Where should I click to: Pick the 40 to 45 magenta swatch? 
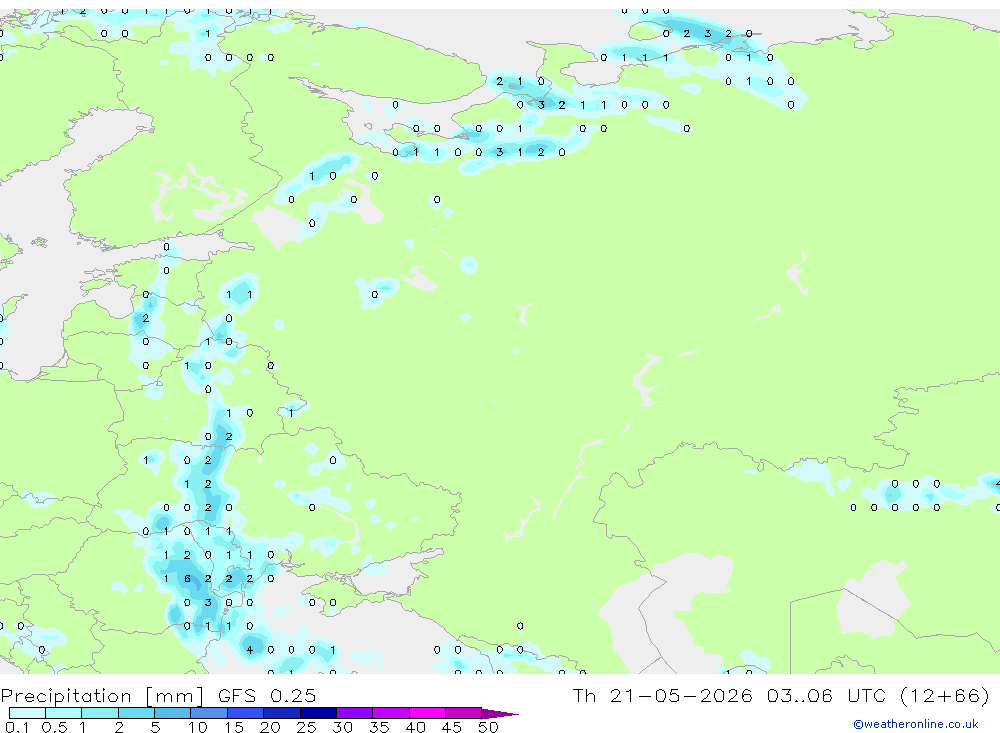[x=427, y=713]
